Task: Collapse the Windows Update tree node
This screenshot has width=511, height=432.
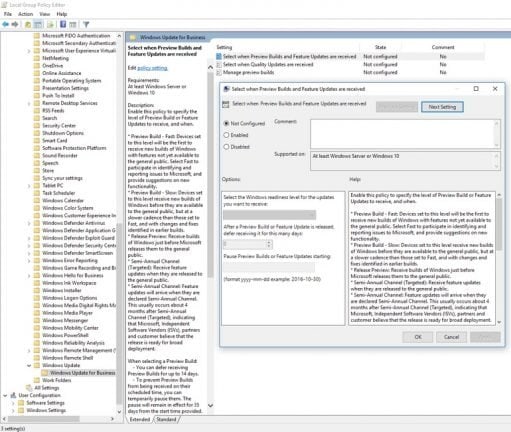Action: [x=29, y=365]
